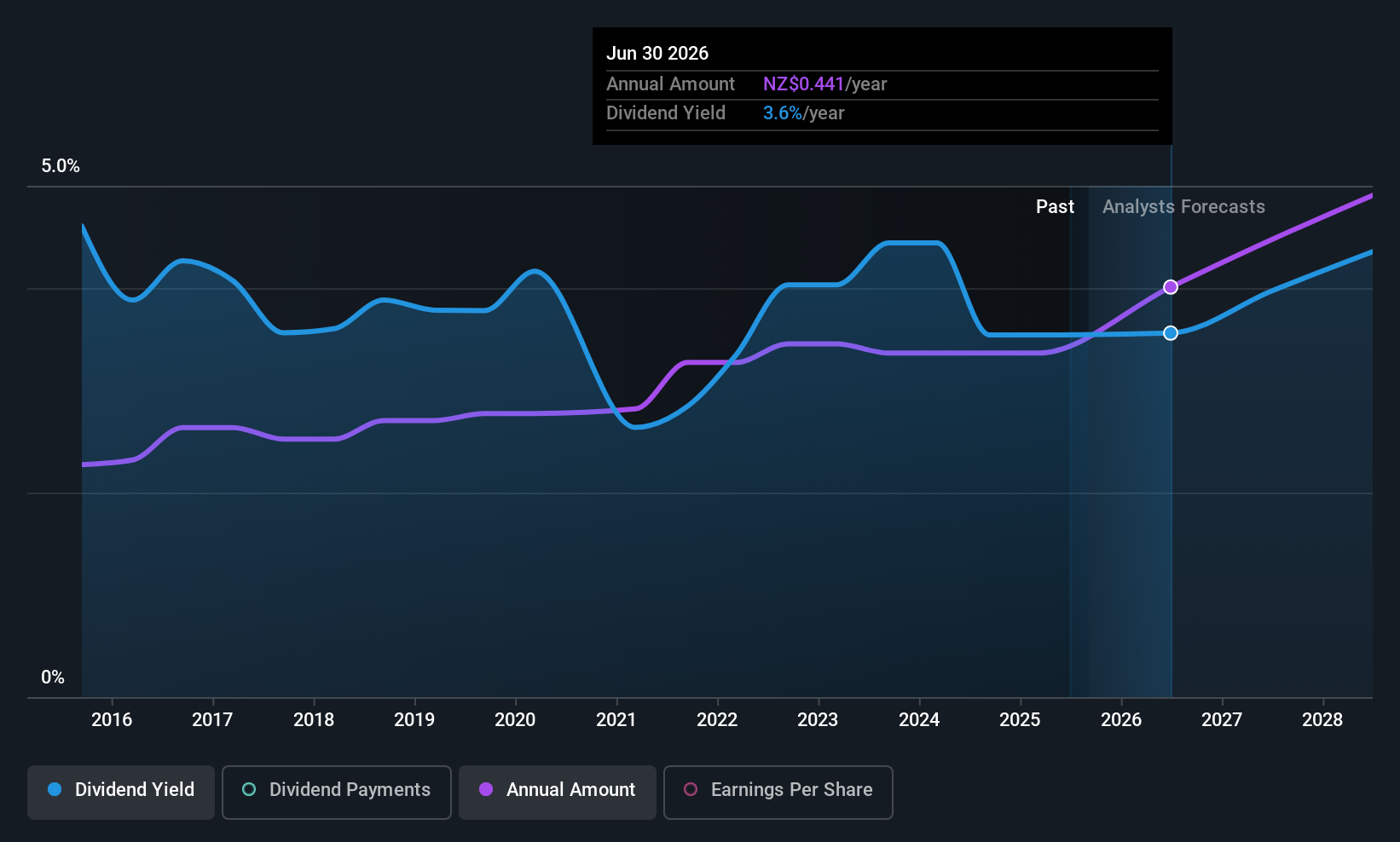Click the blue Dividend Yield data point
1400x842 pixels.
1171,333
